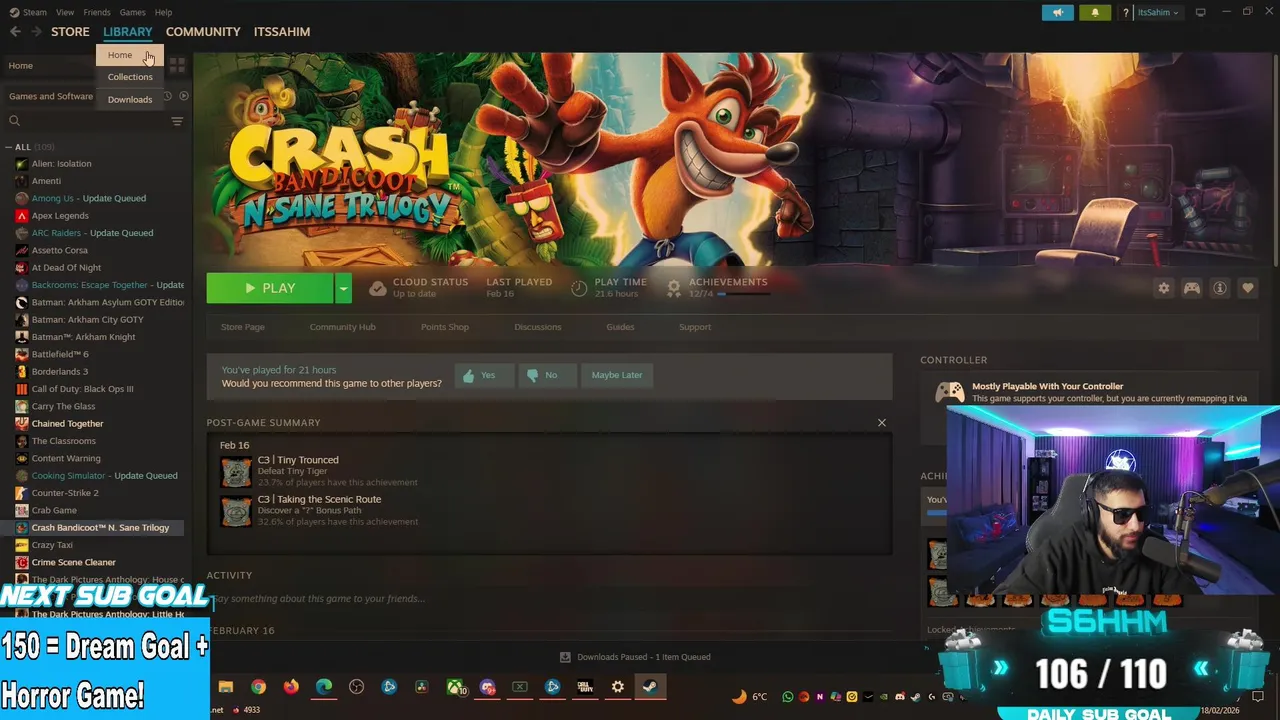Recommend the game with Yes

482,375
